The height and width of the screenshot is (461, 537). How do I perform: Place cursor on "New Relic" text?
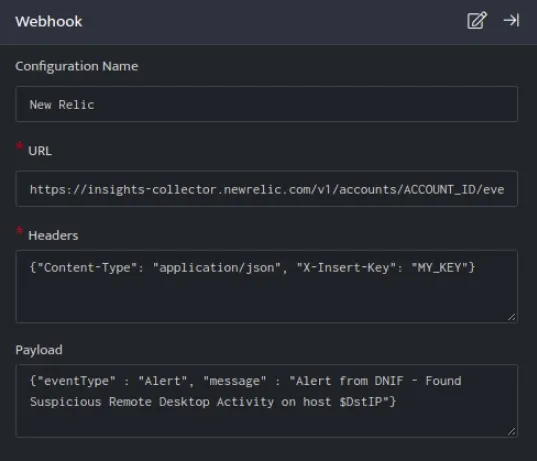62,104
